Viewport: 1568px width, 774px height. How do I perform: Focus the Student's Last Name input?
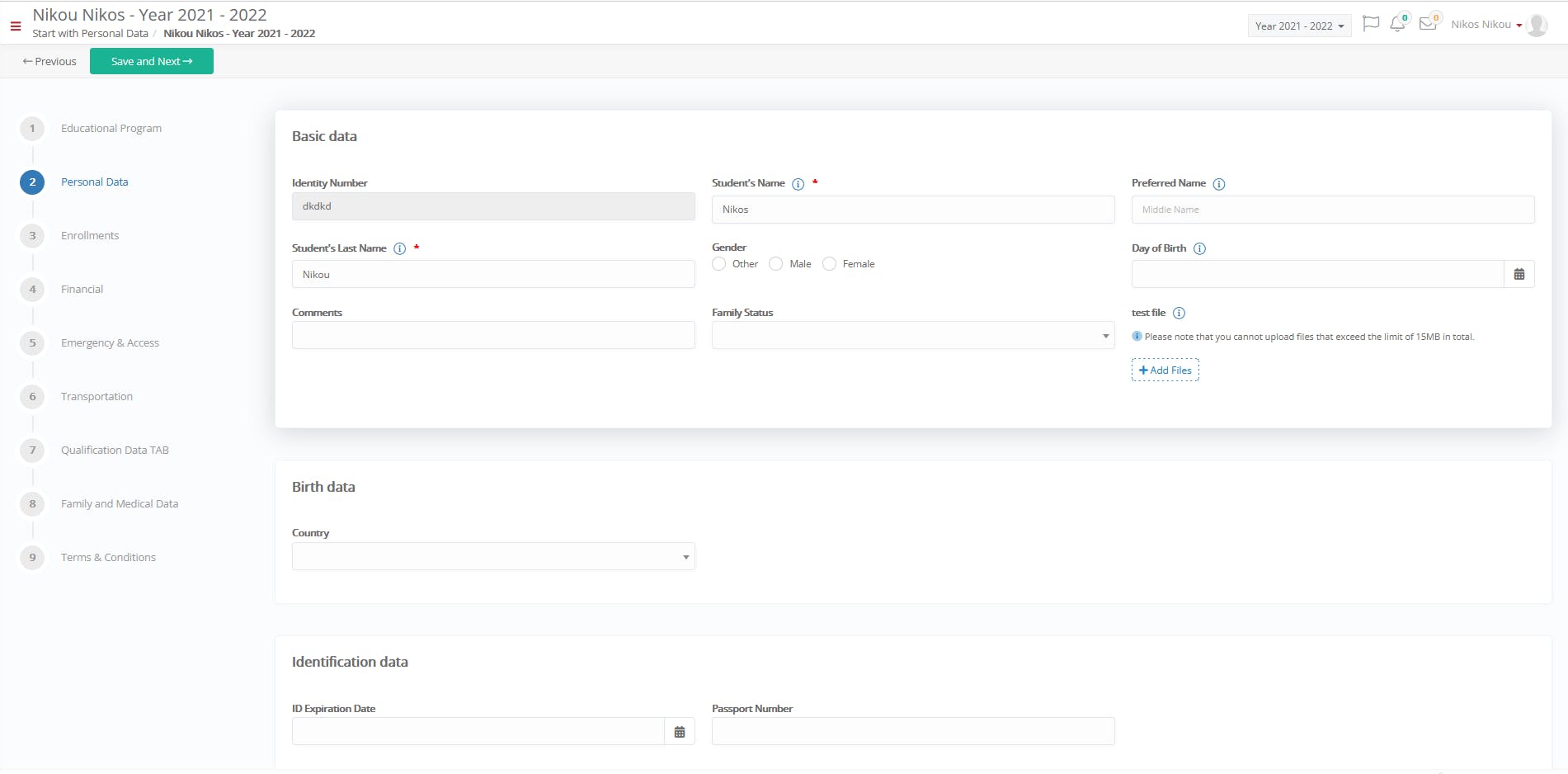pos(493,274)
